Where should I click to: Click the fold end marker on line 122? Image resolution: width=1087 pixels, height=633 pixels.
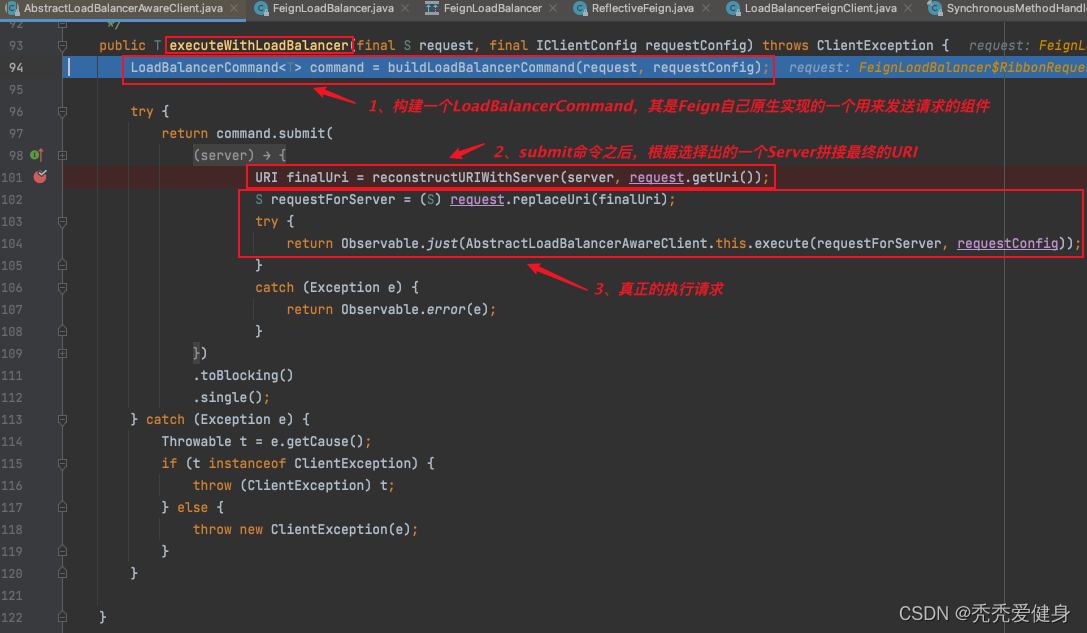tap(62, 617)
